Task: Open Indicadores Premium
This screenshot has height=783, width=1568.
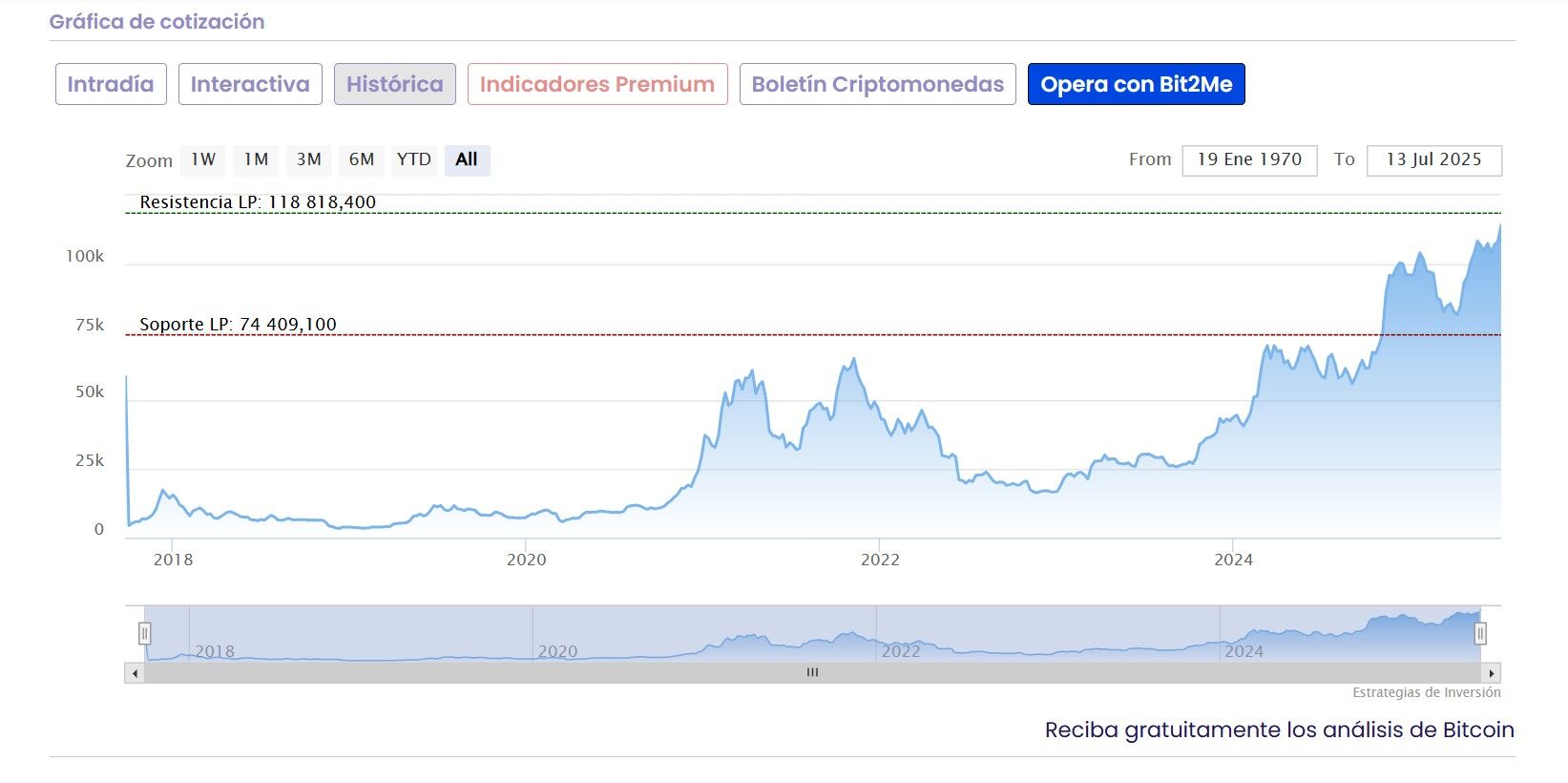Action: tap(597, 84)
